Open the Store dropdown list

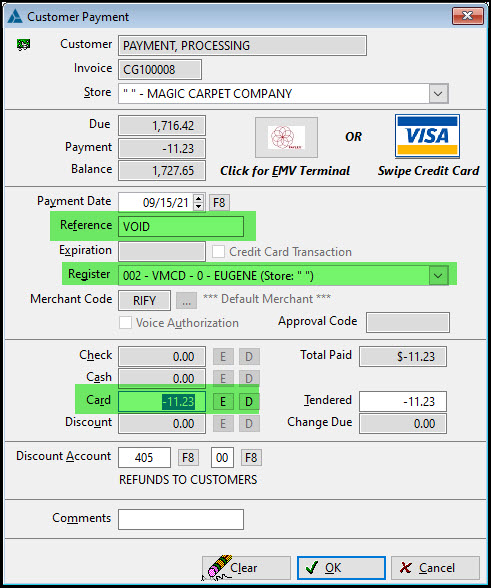pyautogui.click(x=438, y=93)
